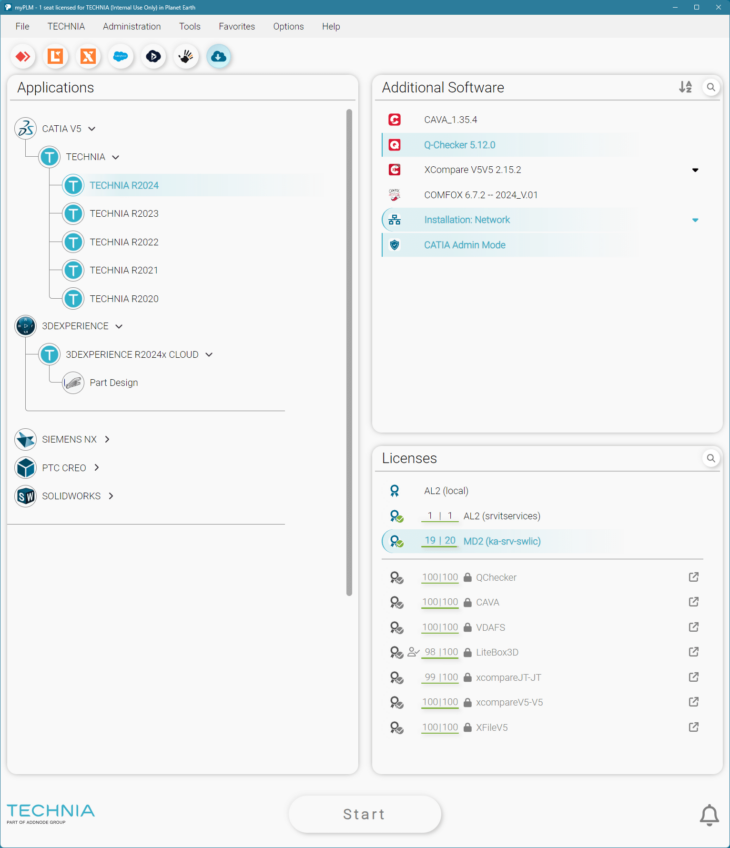730x848 pixels.
Task: Expand the SIEMENS NX node
Action: (107, 439)
